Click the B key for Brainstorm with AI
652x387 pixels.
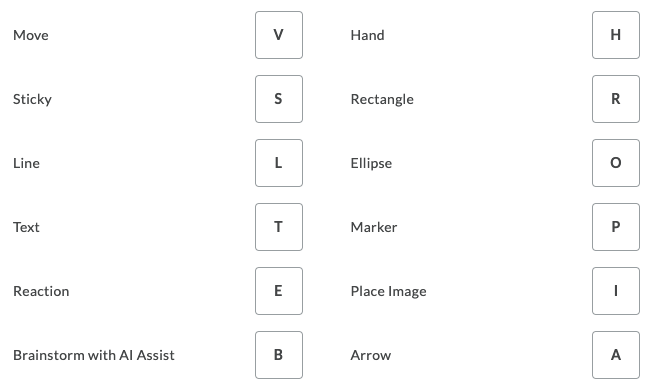279,355
